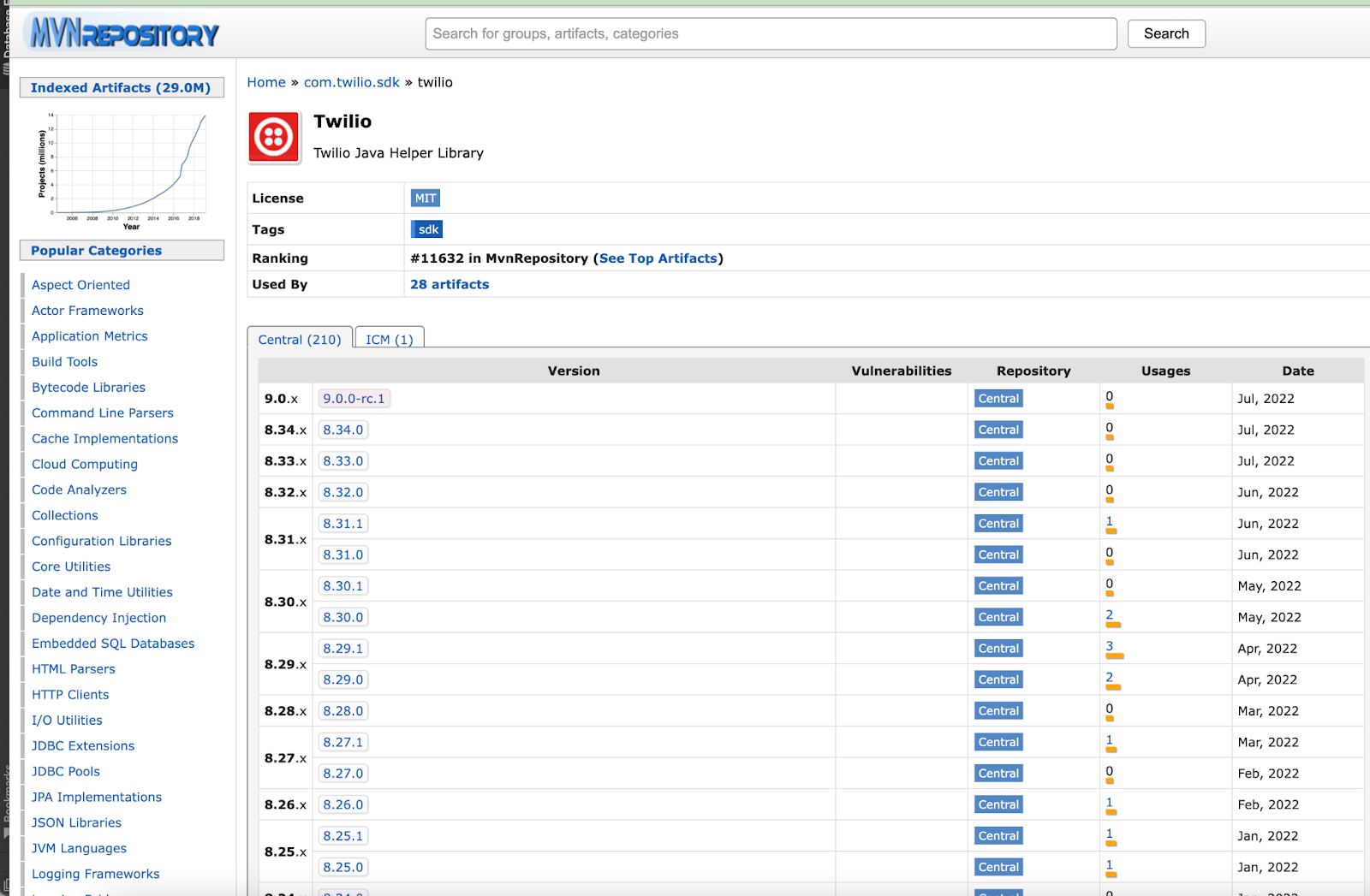The image size is (1370, 896).
Task: Open version 8.30.1
Action: 343,586
